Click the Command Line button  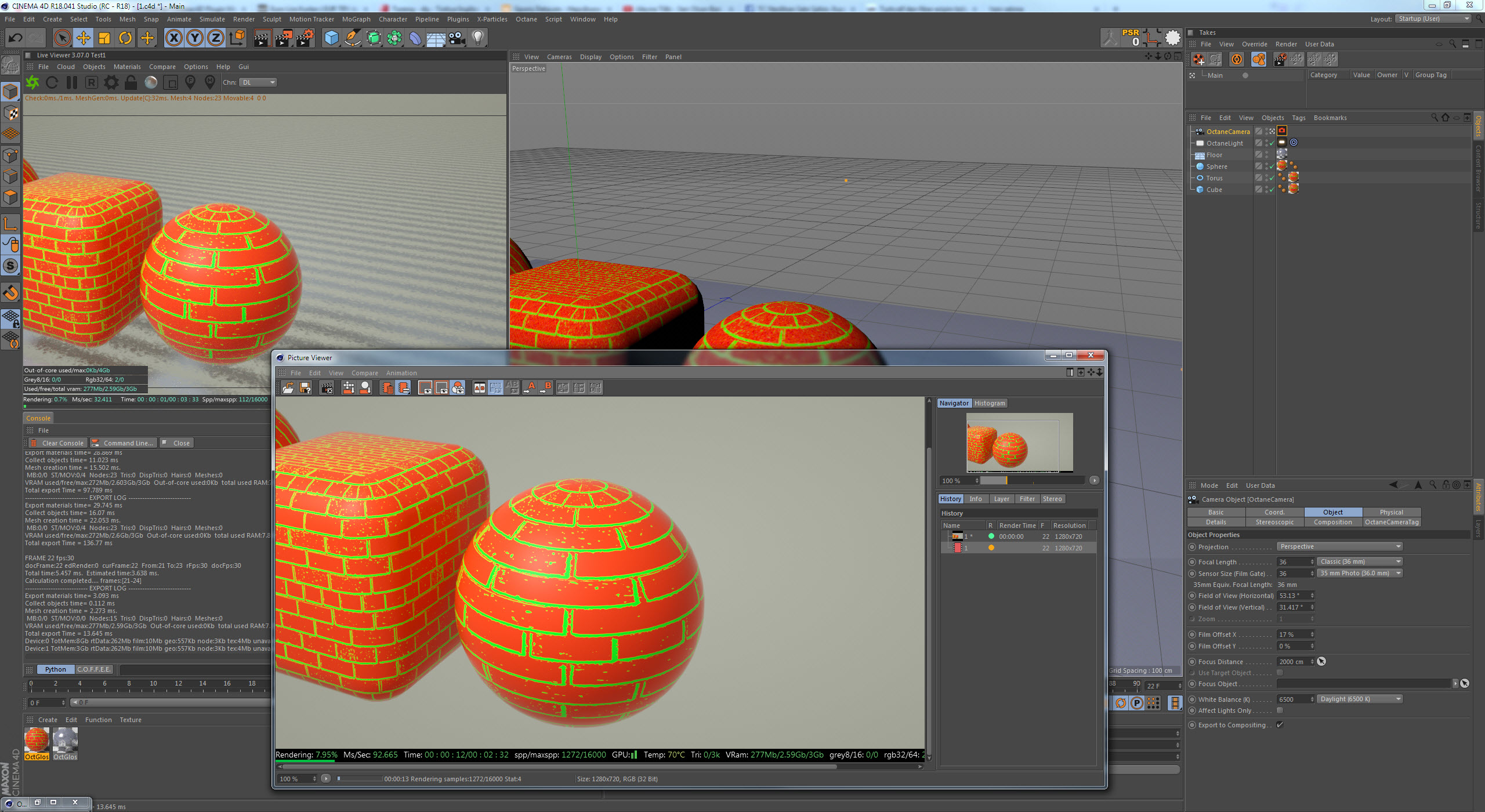pos(123,443)
